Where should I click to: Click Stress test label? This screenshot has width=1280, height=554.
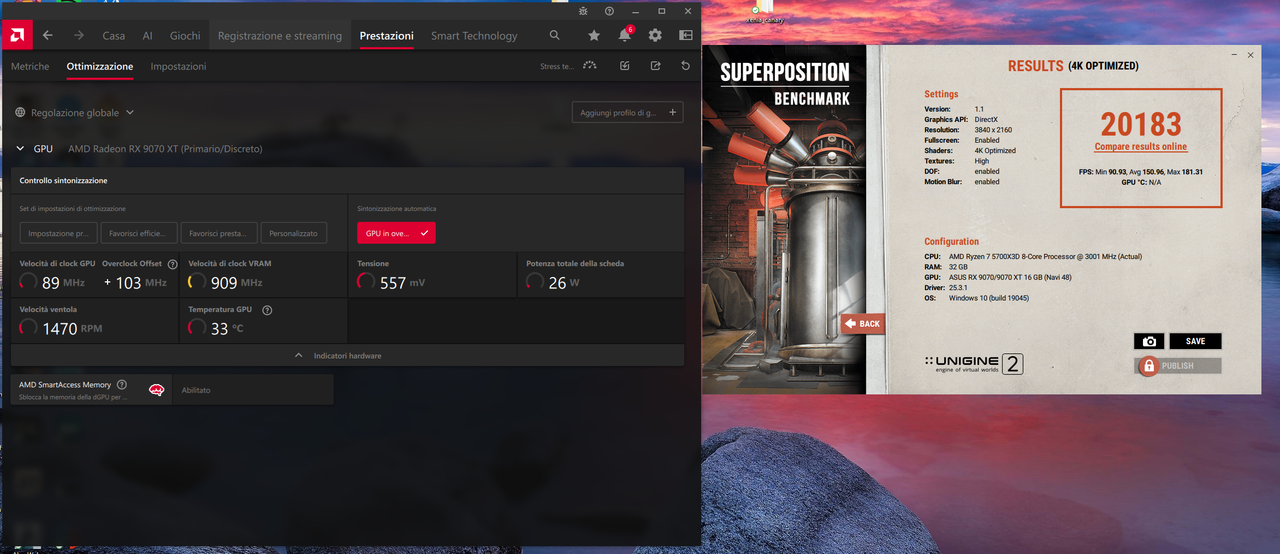pyautogui.click(x=557, y=66)
